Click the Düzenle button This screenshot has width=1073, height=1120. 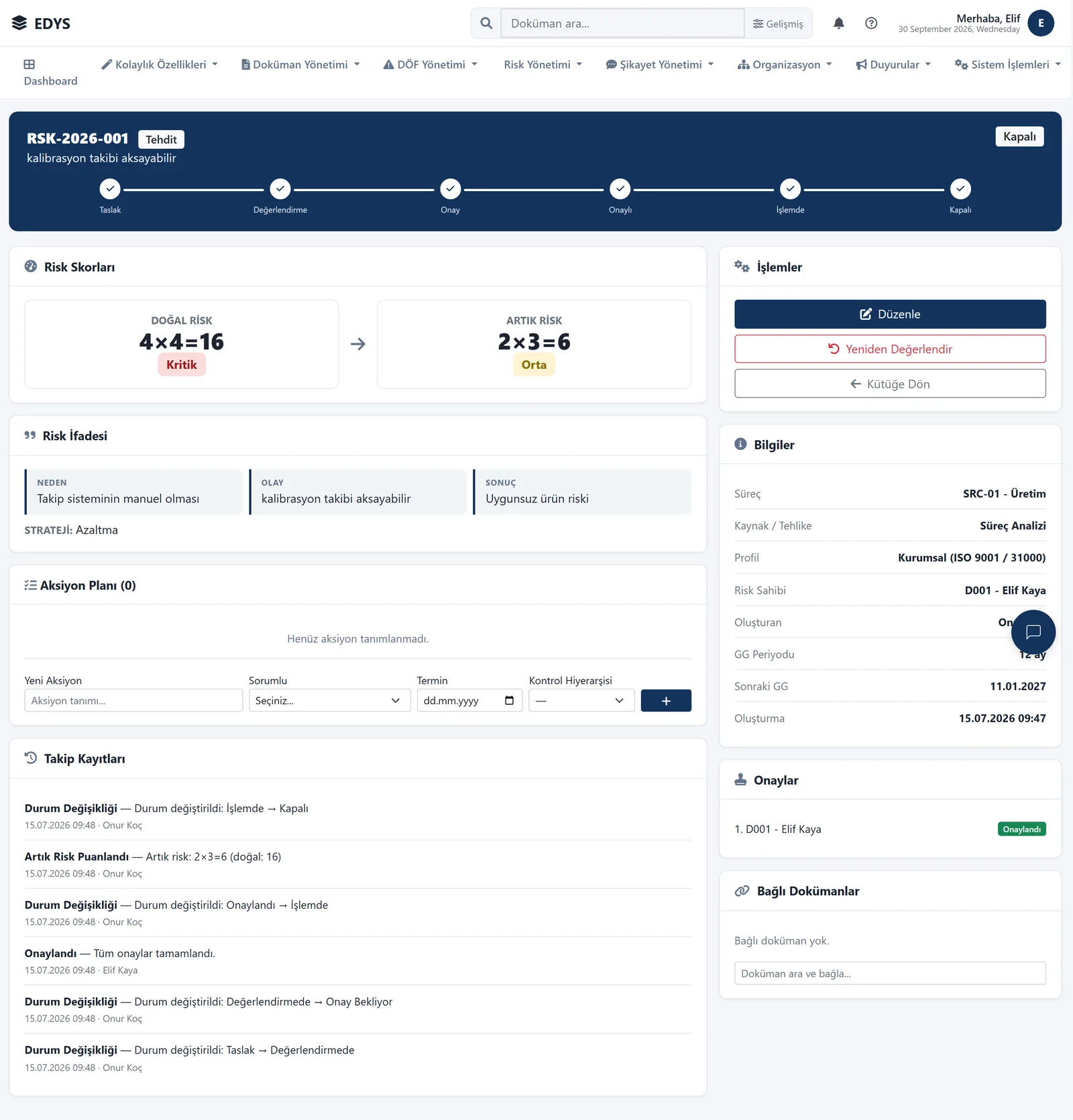point(890,314)
